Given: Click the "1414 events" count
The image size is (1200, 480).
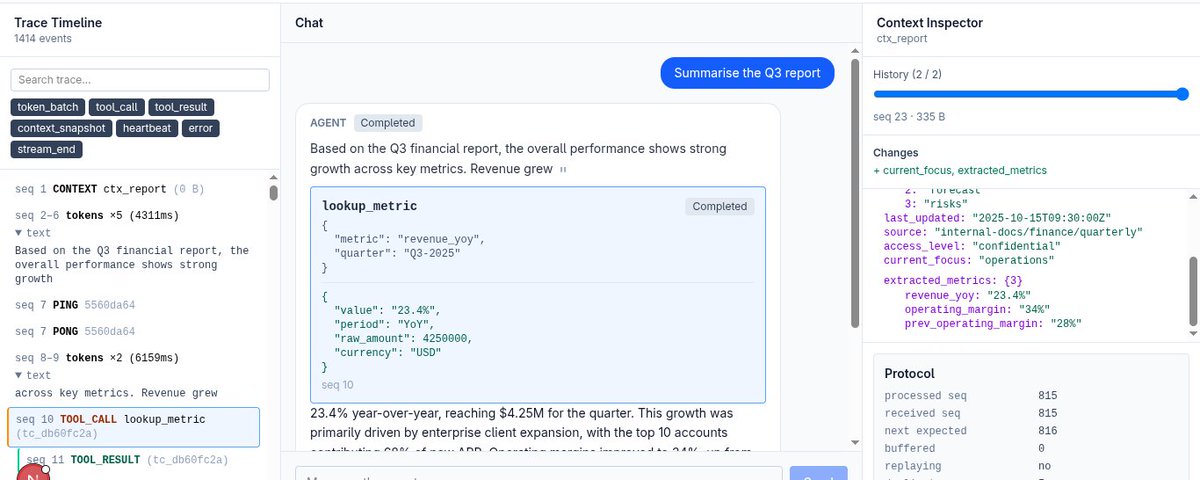Looking at the screenshot, I should [42, 39].
